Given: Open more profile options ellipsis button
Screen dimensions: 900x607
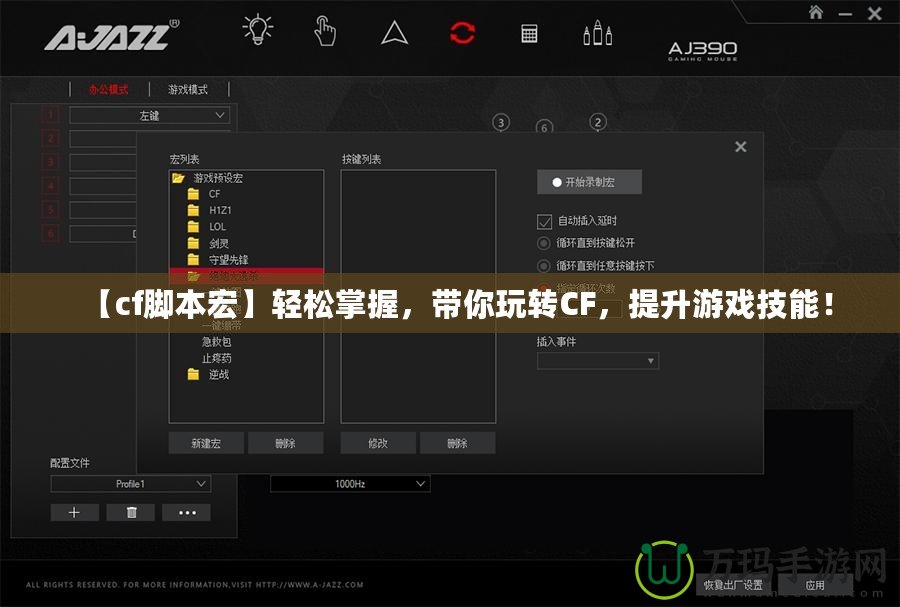Looking at the screenshot, I should pyautogui.click(x=187, y=513).
